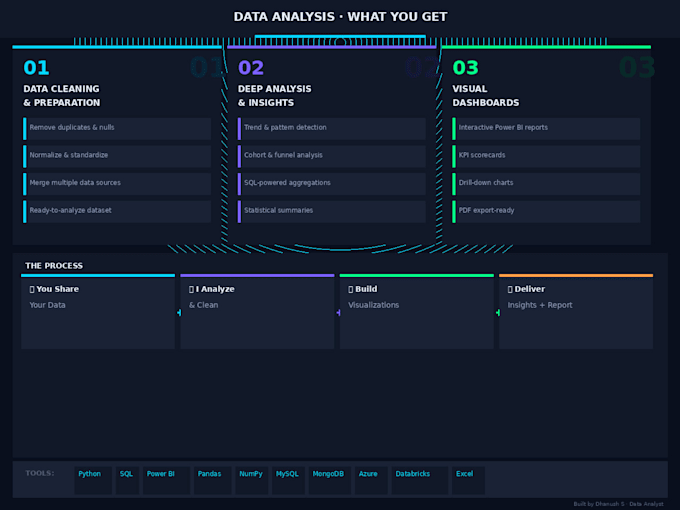This screenshot has width=680, height=510.
Task: Select the SQL tool tag
Action: click(127, 480)
